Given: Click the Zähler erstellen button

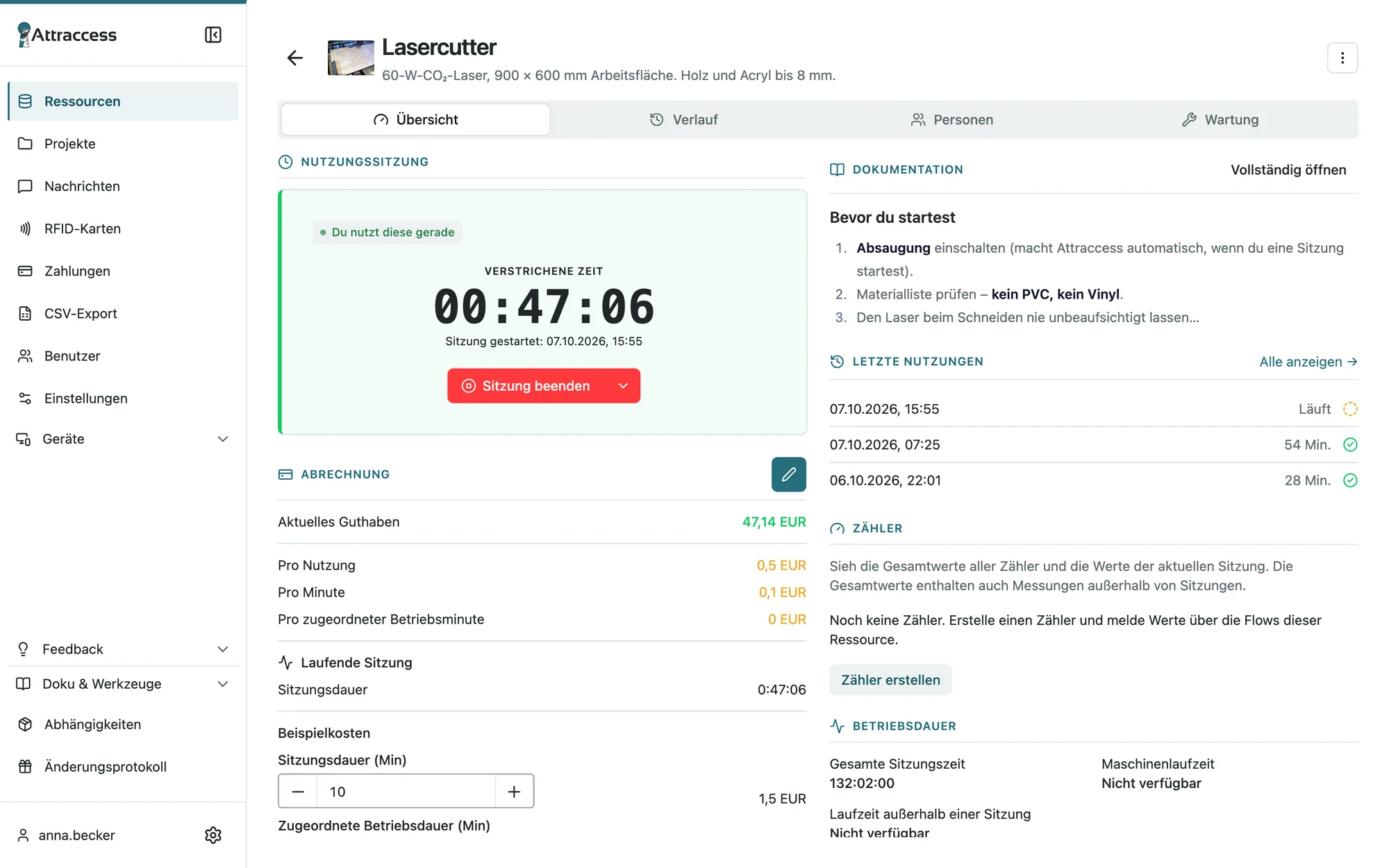Looking at the screenshot, I should pos(890,680).
